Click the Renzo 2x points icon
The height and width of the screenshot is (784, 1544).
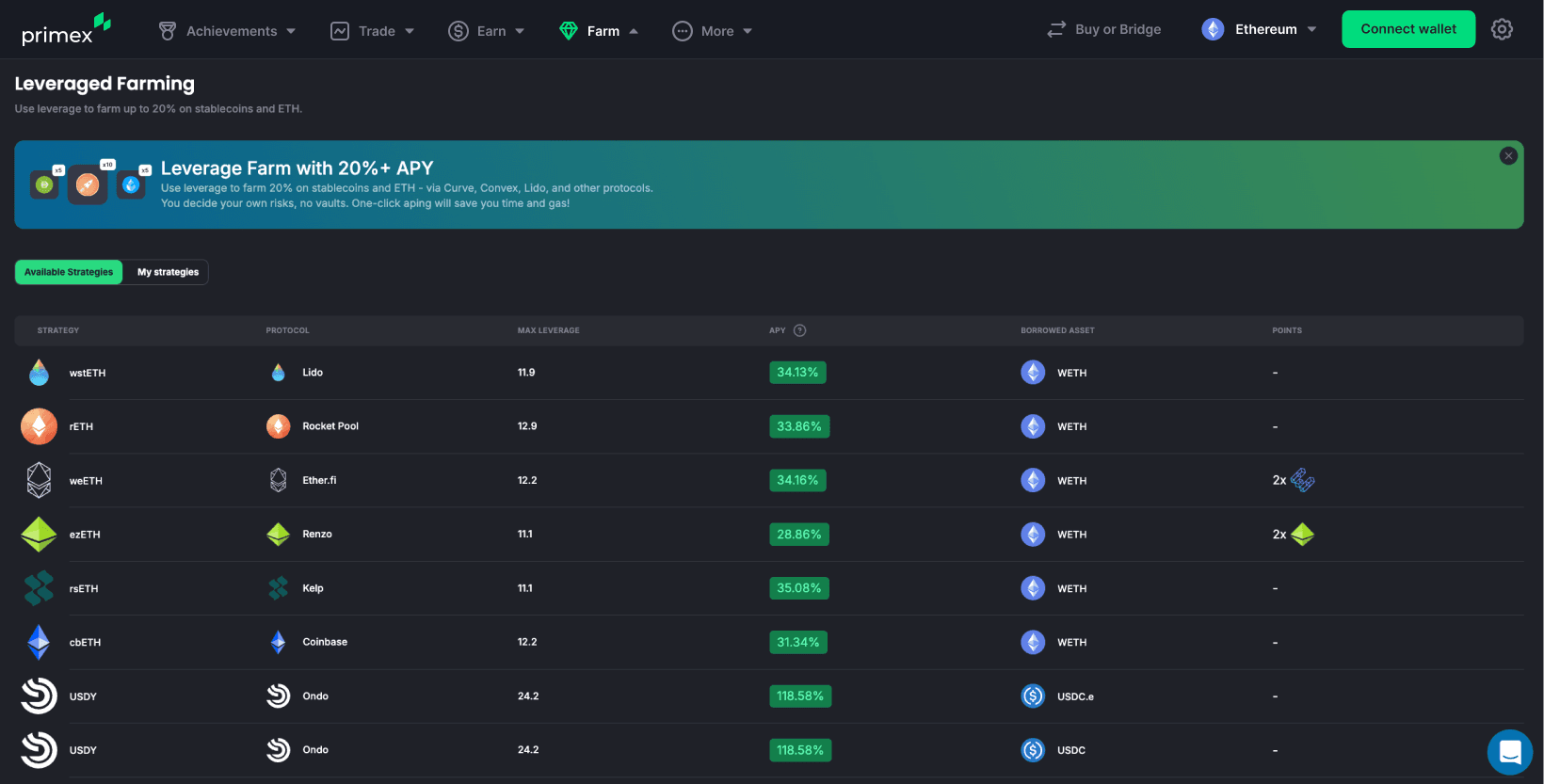[1302, 535]
